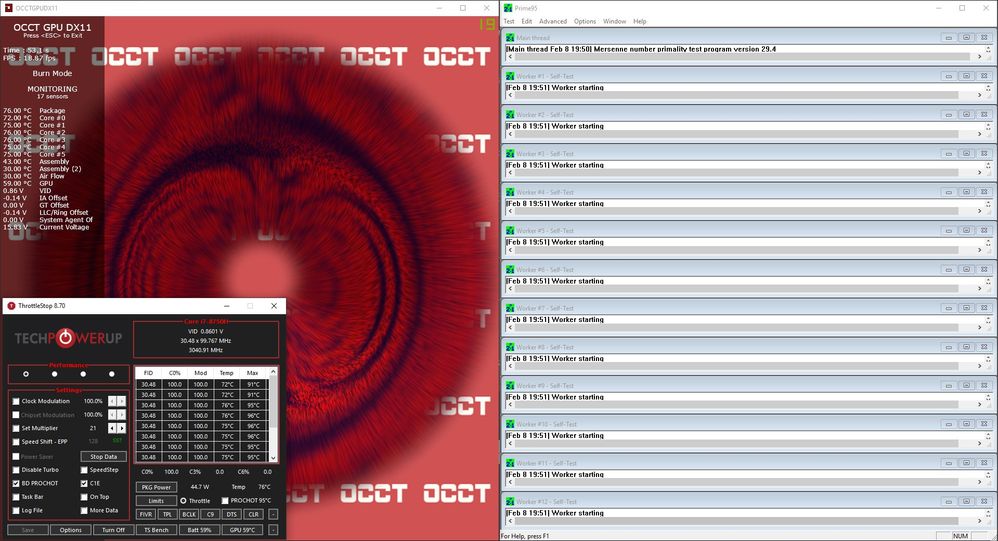Image resolution: width=998 pixels, height=541 pixels.
Task: Click the core table scroll-up arrow
Action: [x=273, y=372]
